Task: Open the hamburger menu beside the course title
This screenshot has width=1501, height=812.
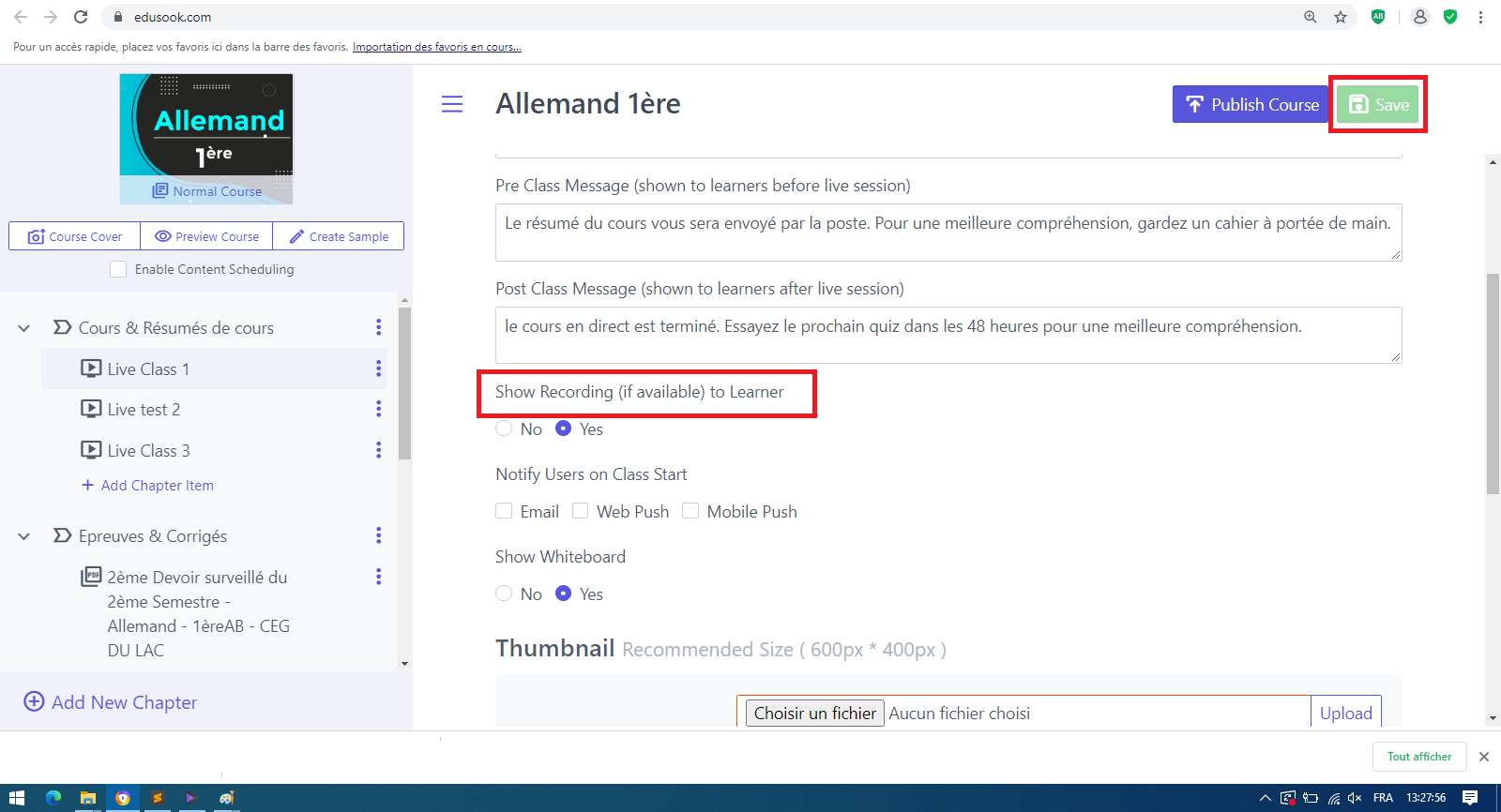Action: pyautogui.click(x=452, y=104)
